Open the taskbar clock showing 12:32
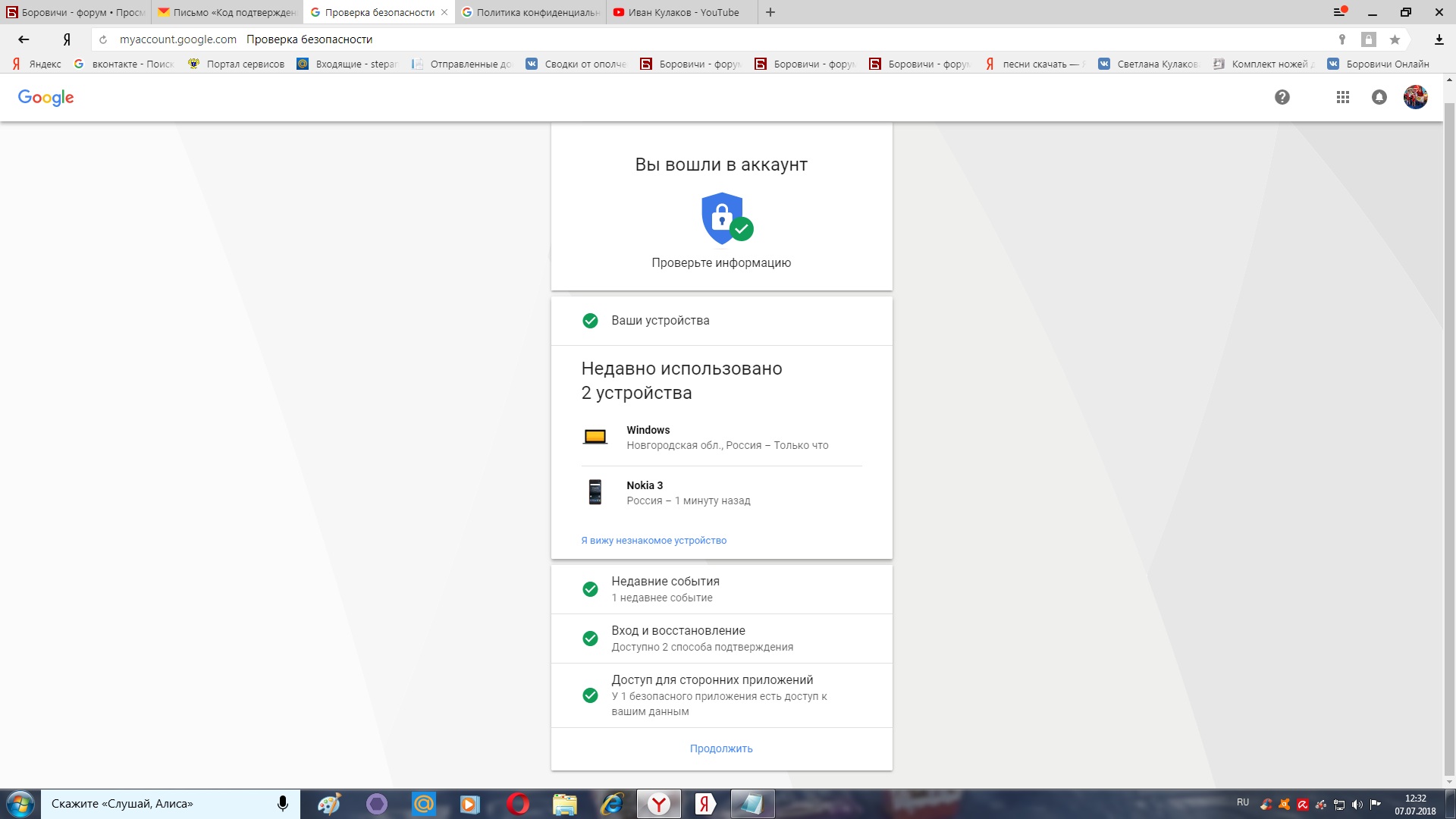 click(1415, 805)
